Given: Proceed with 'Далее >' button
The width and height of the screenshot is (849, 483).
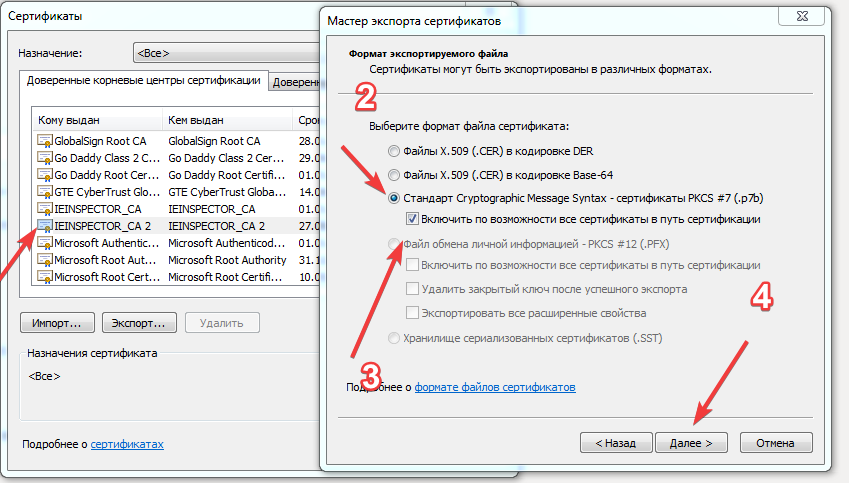Looking at the screenshot, I should pyautogui.click(x=691, y=443).
